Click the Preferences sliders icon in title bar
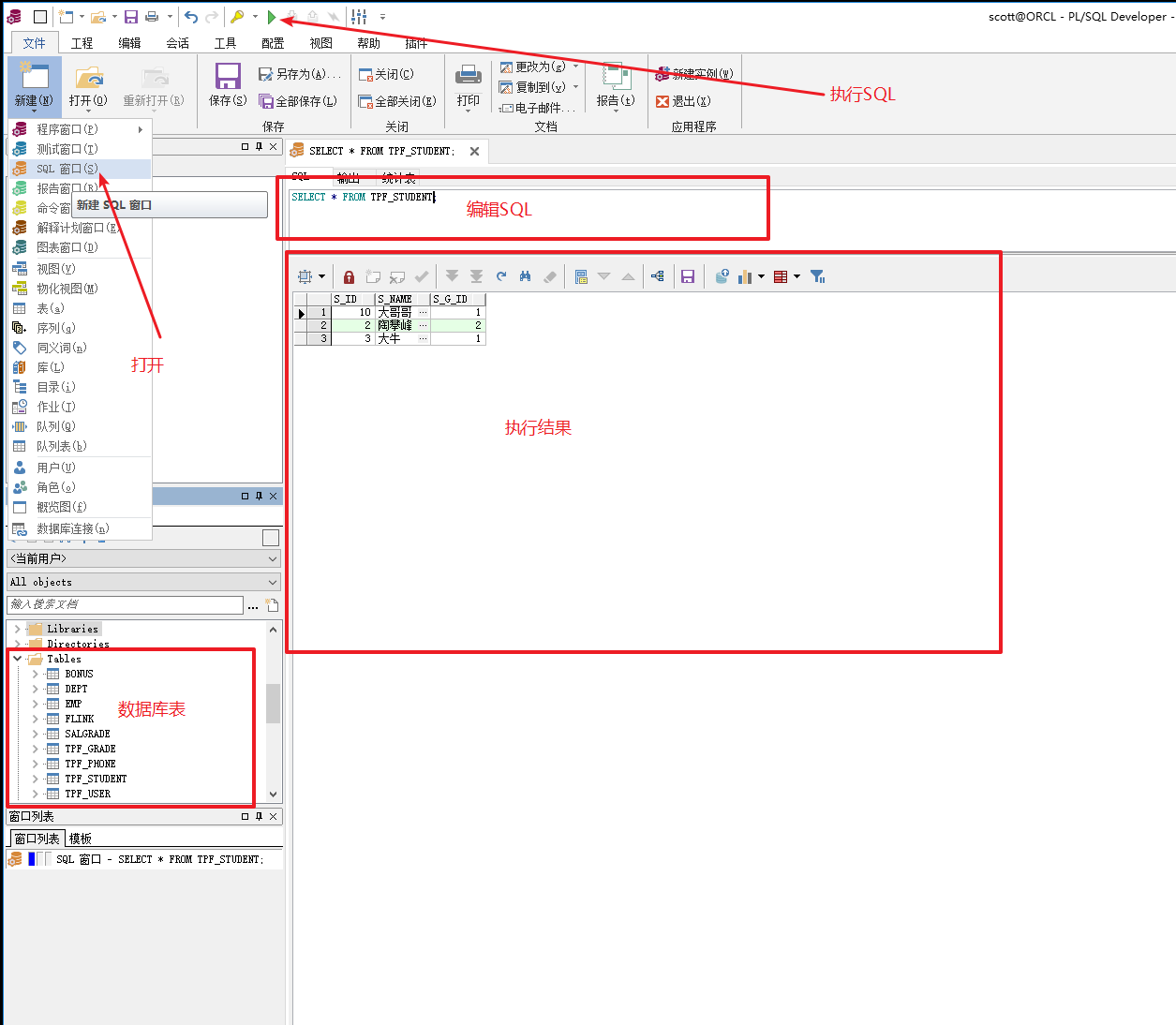Screen dimensions: 1176x1025 [x=359, y=17]
